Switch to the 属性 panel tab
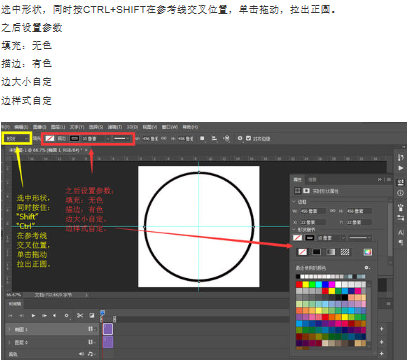Image resolution: width=409 pixels, height=363 pixels. point(297,180)
